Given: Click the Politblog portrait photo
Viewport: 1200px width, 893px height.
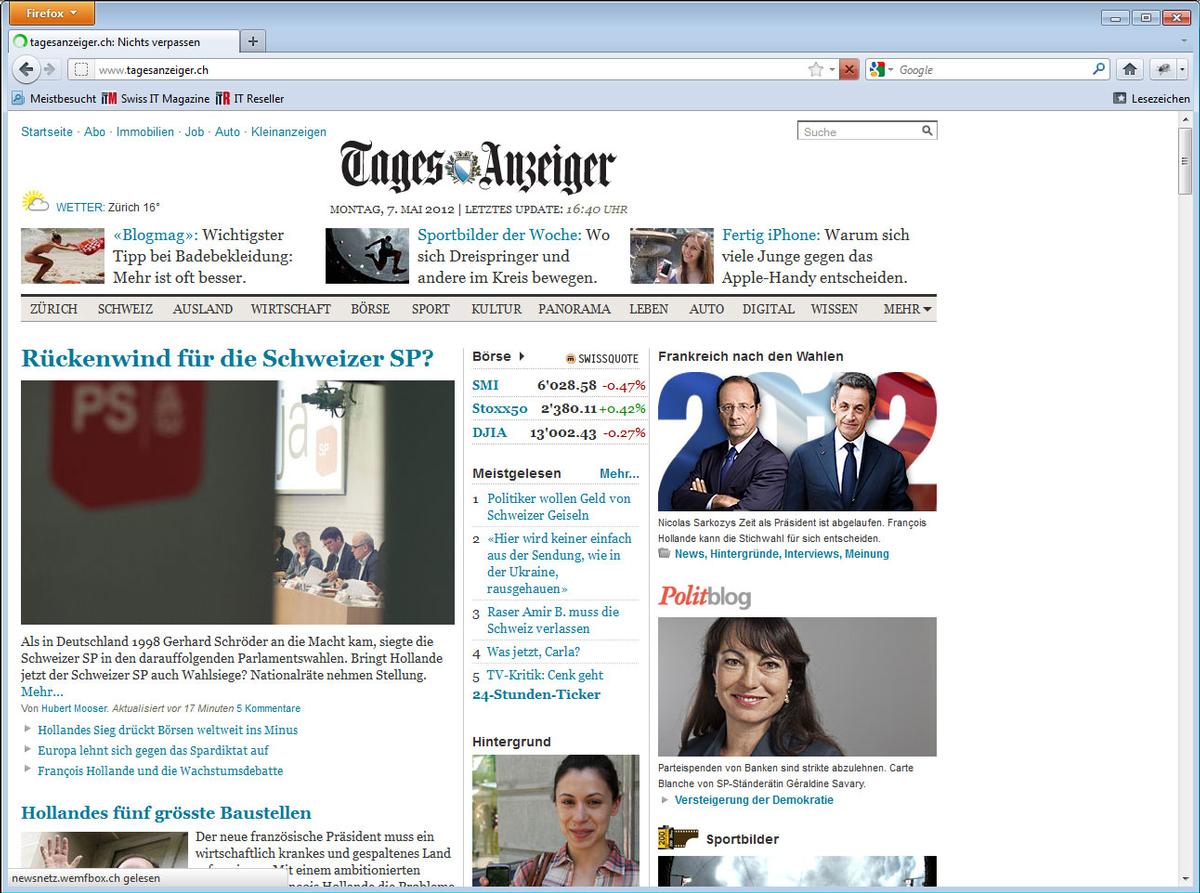Looking at the screenshot, I should coord(797,687).
